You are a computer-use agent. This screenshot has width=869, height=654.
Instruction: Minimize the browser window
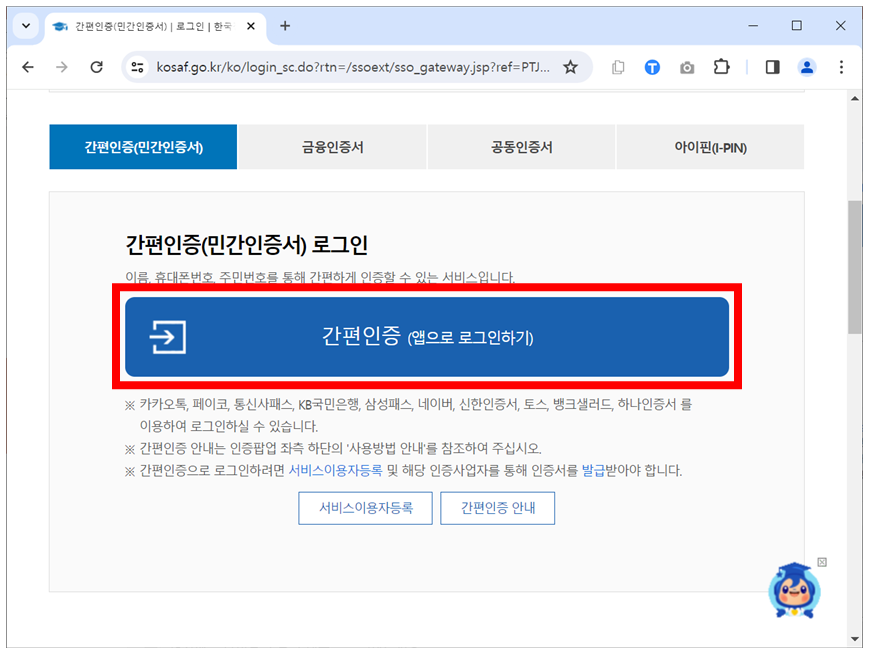[753, 25]
